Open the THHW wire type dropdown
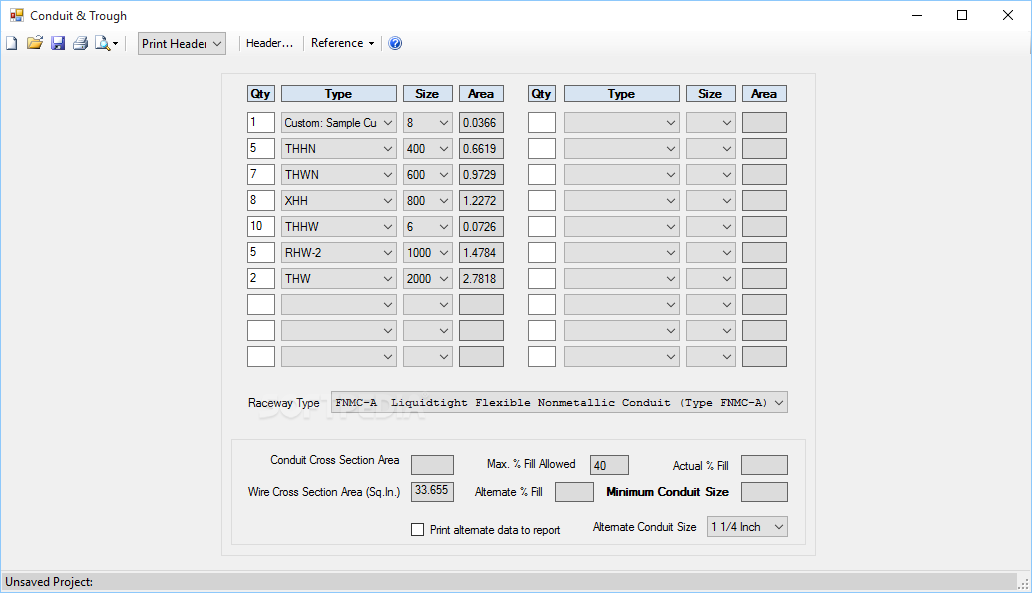The image size is (1032, 593). tap(338, 226)
